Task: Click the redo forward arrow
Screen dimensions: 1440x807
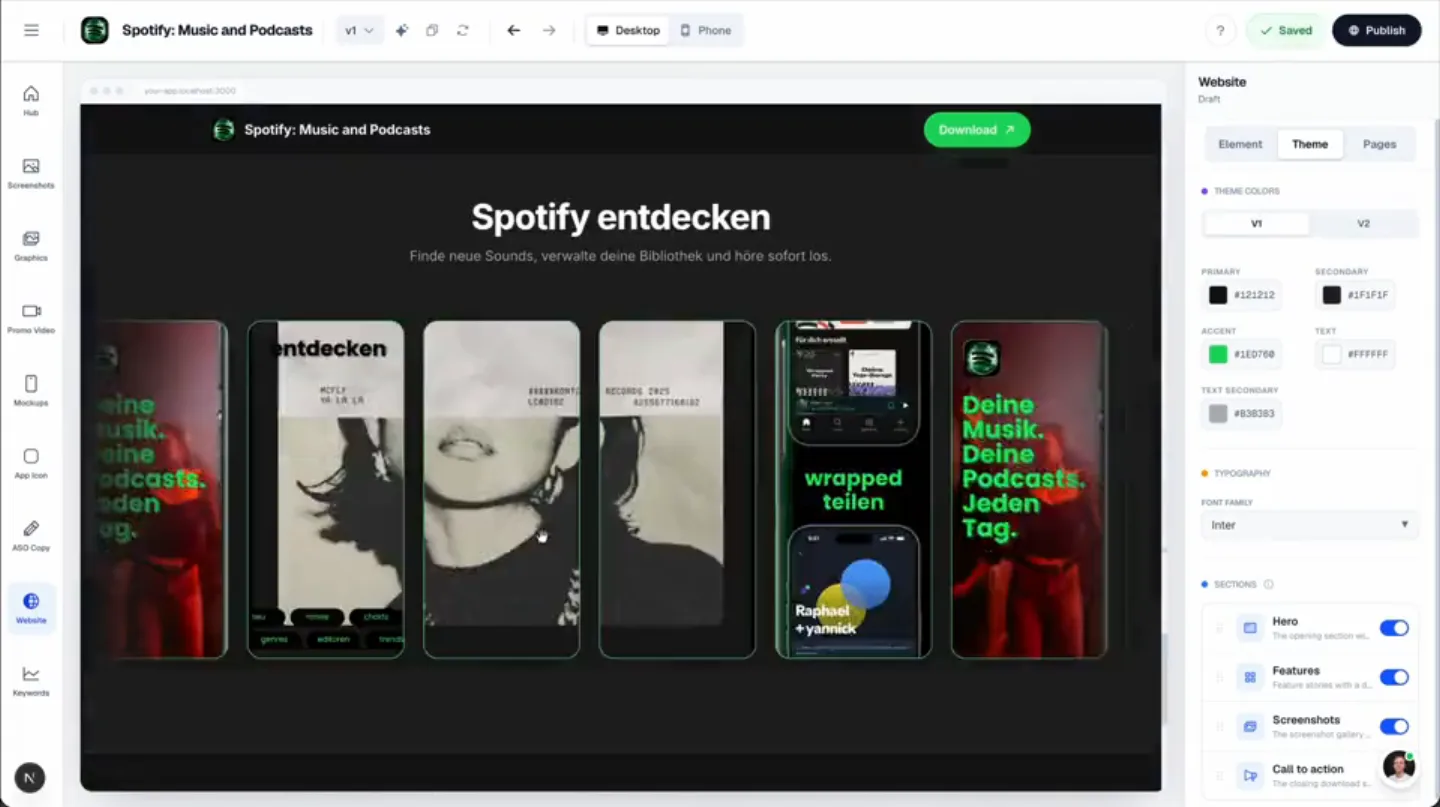Action: (x=549, y=30)
